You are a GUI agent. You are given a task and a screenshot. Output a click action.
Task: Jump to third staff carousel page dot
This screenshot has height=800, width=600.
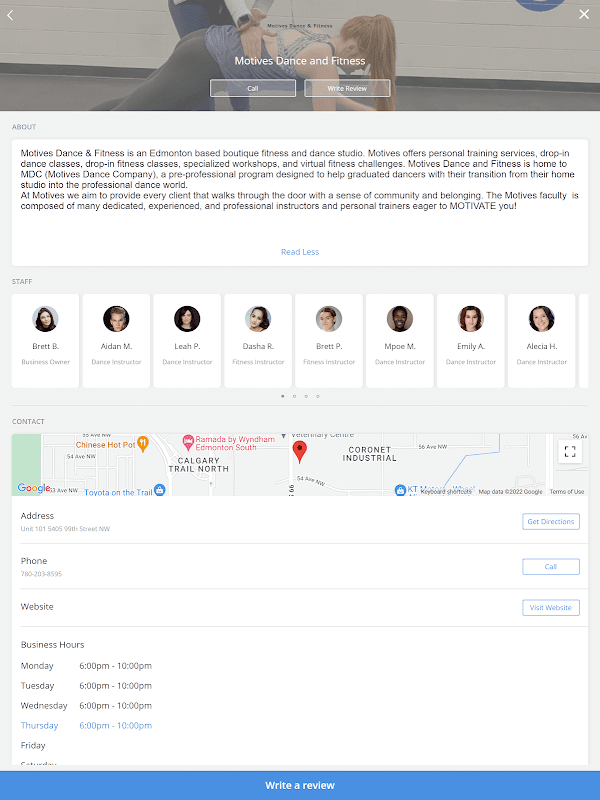coord(306,396)
